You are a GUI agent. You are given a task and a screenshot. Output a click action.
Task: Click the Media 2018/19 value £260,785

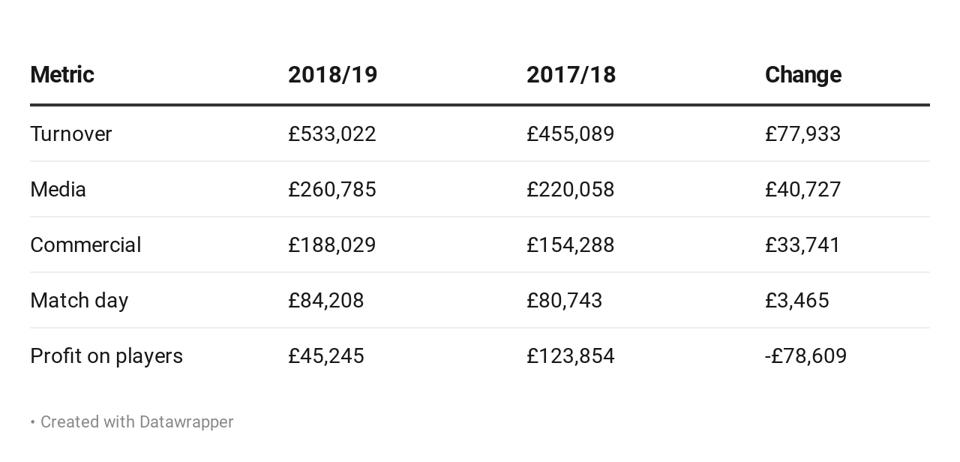[332, 190]
